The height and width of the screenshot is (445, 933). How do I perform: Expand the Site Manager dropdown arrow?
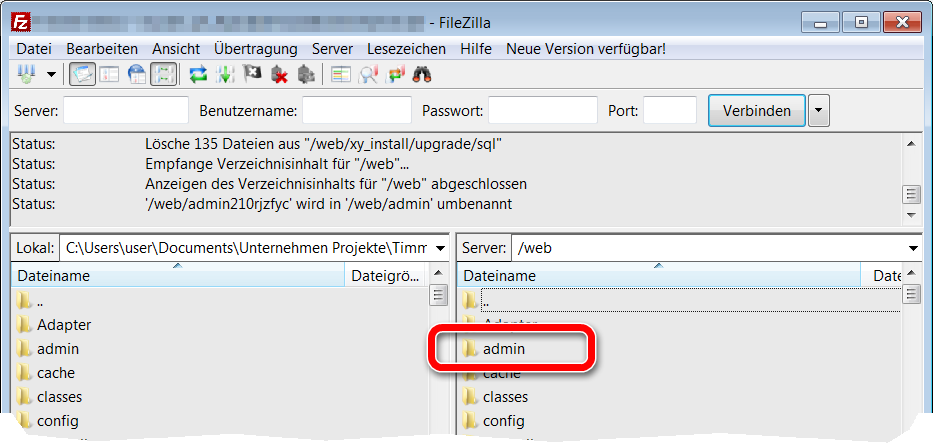(x=50, y=73)
